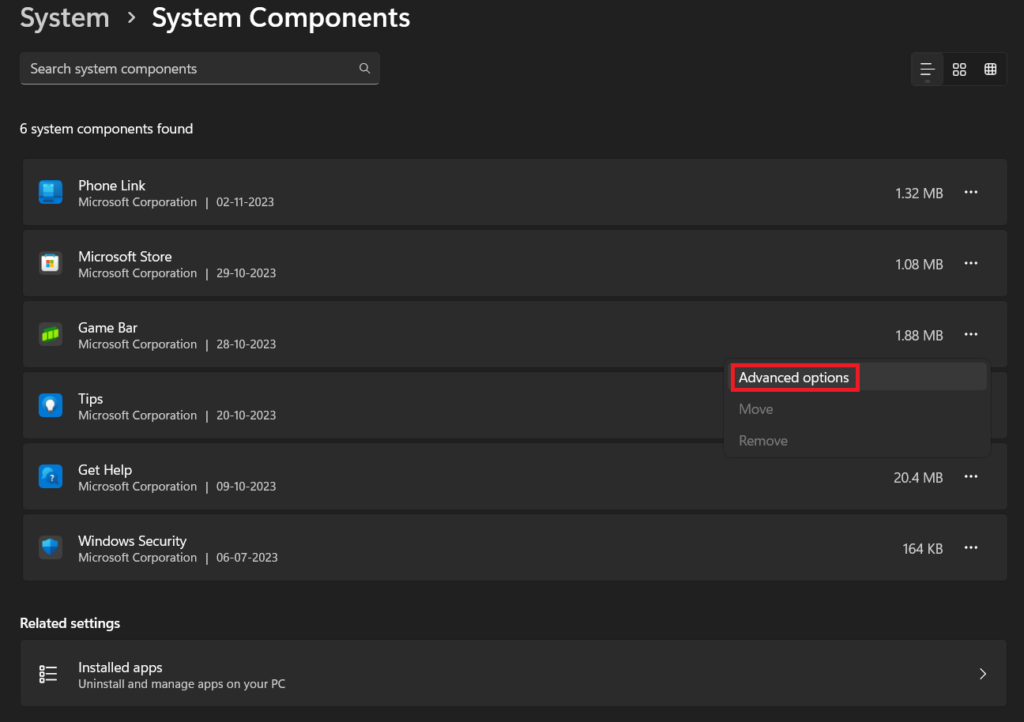Click the Tips lightbulb icon

click(x=50, y=405)
